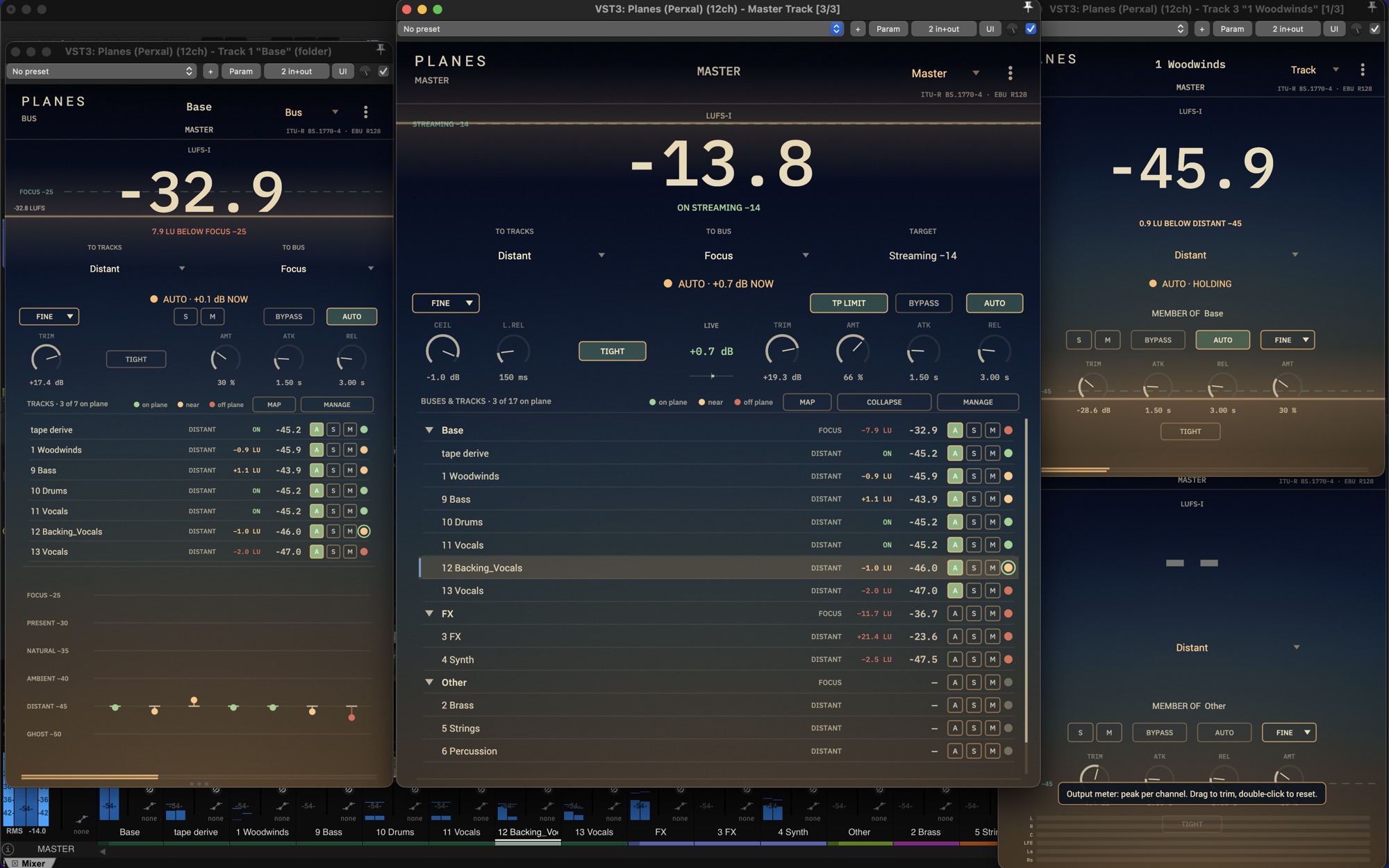Image resolution: width=1389 pixels, height=868 pixels.
Task: Open the TO TRACKS Distant dropdown in Master
Action: [x=550, y=256]
